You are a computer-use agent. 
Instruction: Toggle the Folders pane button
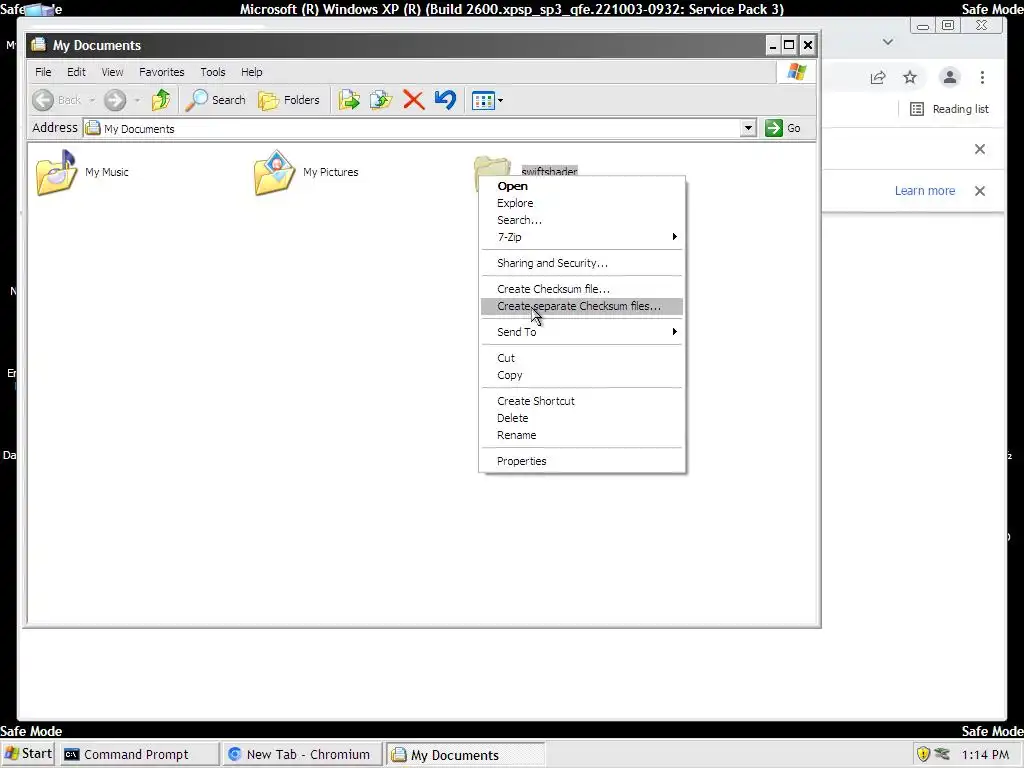click(289, 100)
